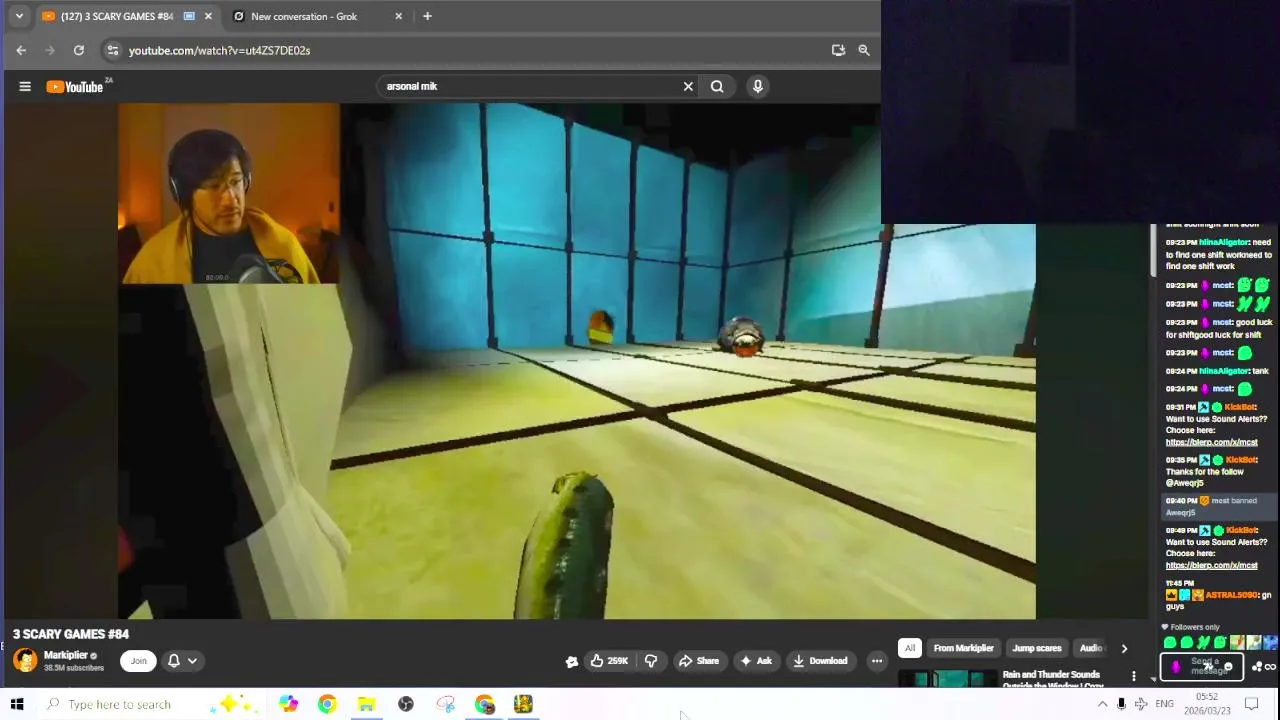Click the tray microphone icon
This screenshot has width=1280, height=720.
[1121, 704]
